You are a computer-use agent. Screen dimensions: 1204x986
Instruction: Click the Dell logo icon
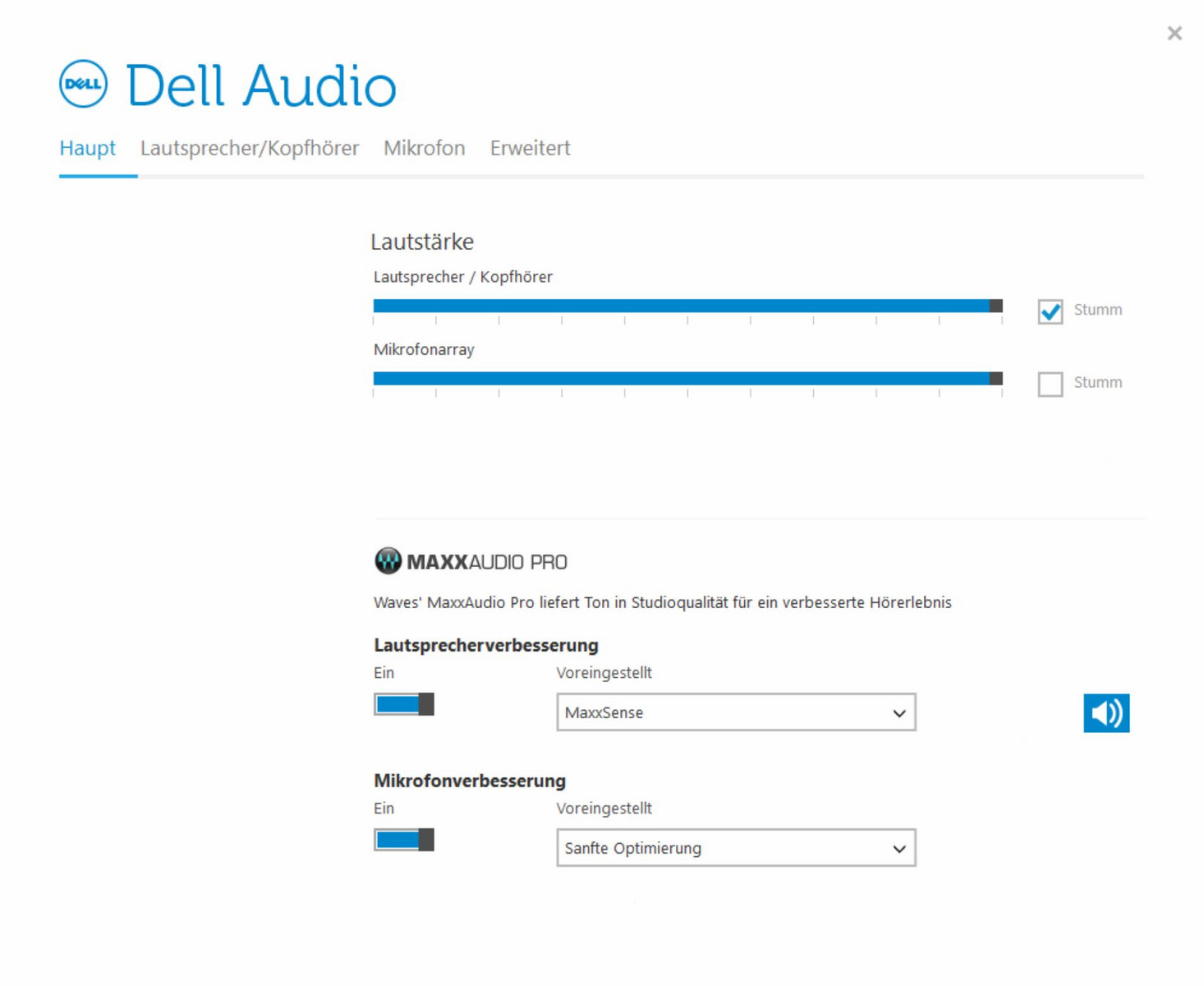tap(83, 84)
